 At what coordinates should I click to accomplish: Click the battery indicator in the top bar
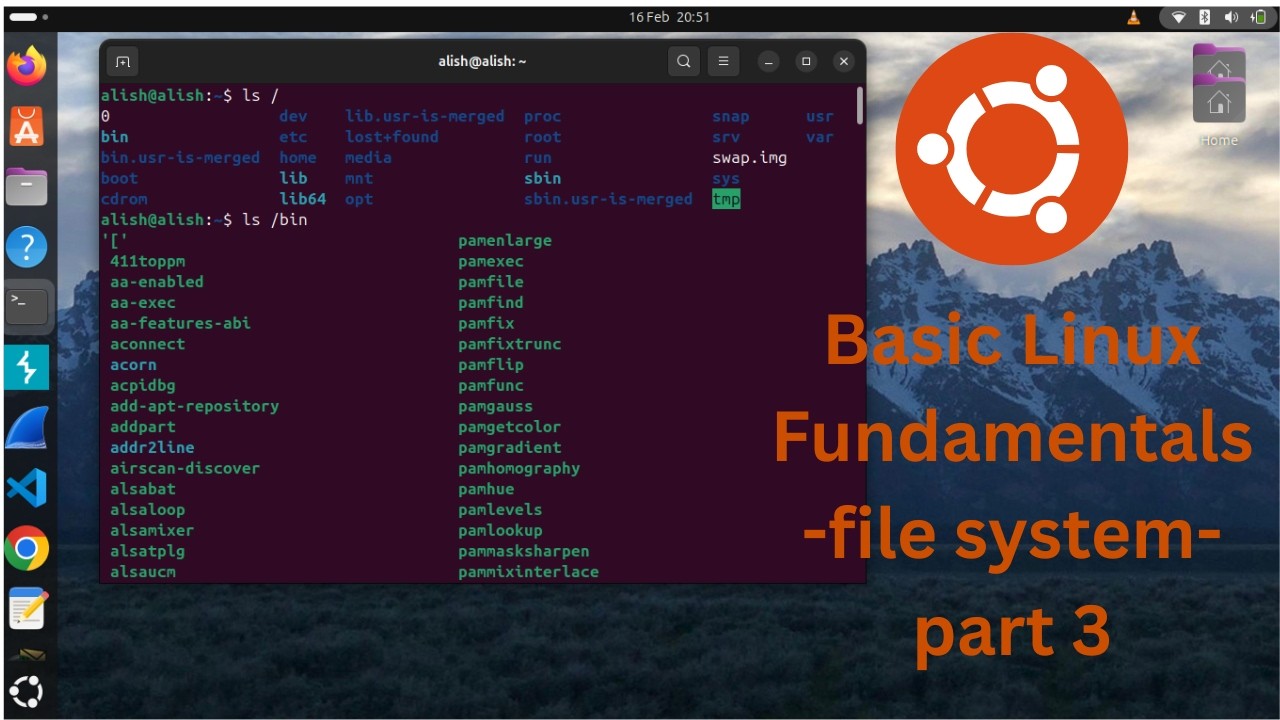[1258, 17]
